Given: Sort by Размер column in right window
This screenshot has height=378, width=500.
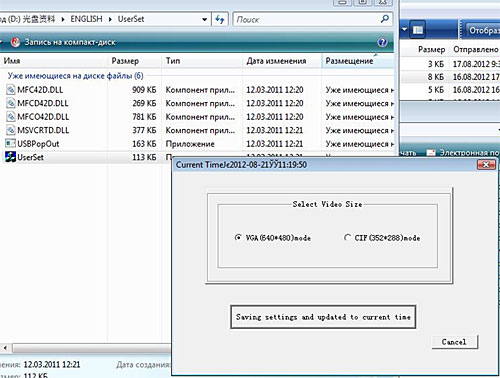Looking at the screenshot, I should (x=432, y=50).
